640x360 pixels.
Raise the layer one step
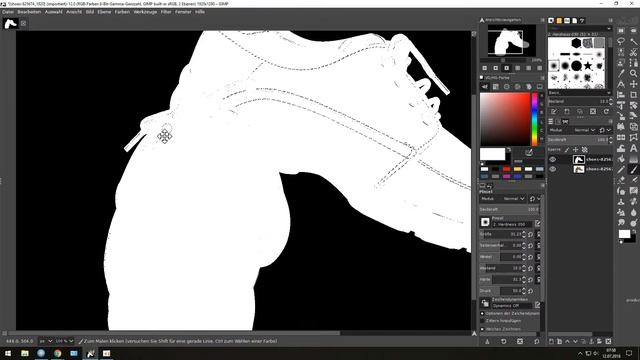tap(567, 341)
